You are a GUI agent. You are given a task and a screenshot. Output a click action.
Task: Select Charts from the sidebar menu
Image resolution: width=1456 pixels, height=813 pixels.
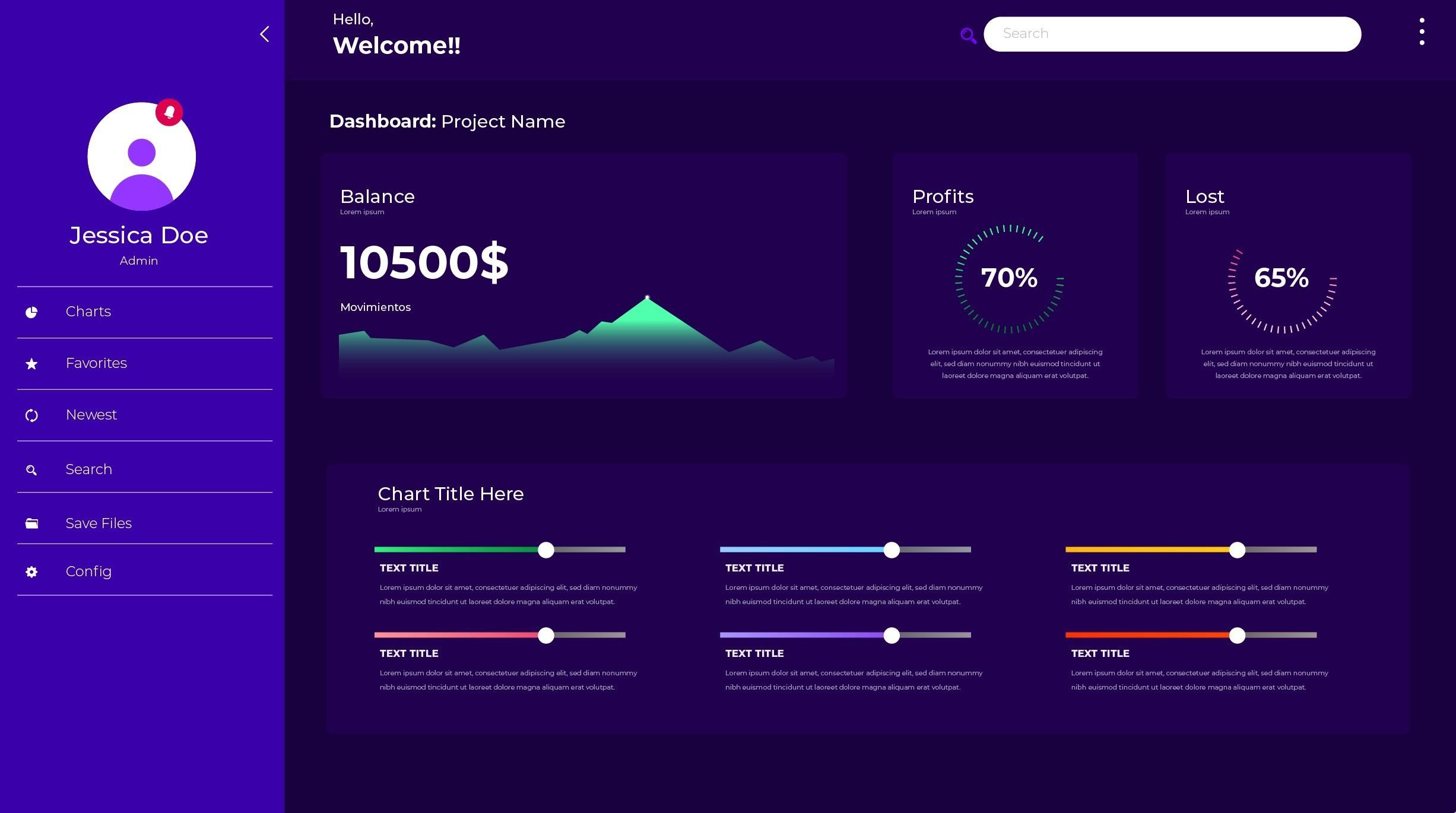point(88,312)
